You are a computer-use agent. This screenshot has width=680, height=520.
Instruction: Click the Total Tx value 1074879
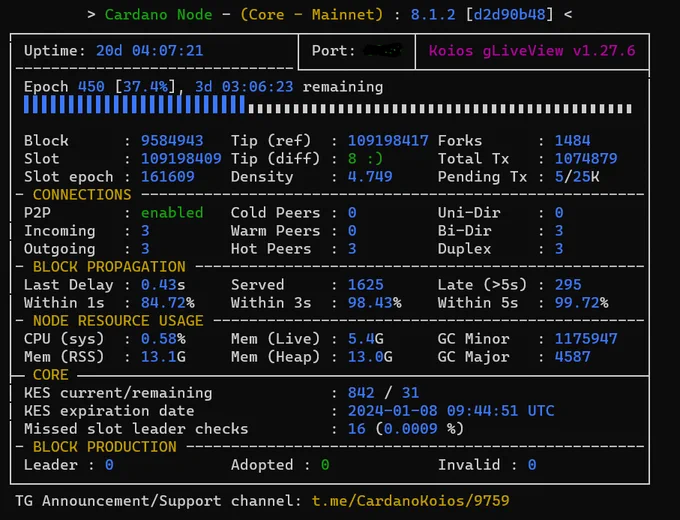(586, 159)
